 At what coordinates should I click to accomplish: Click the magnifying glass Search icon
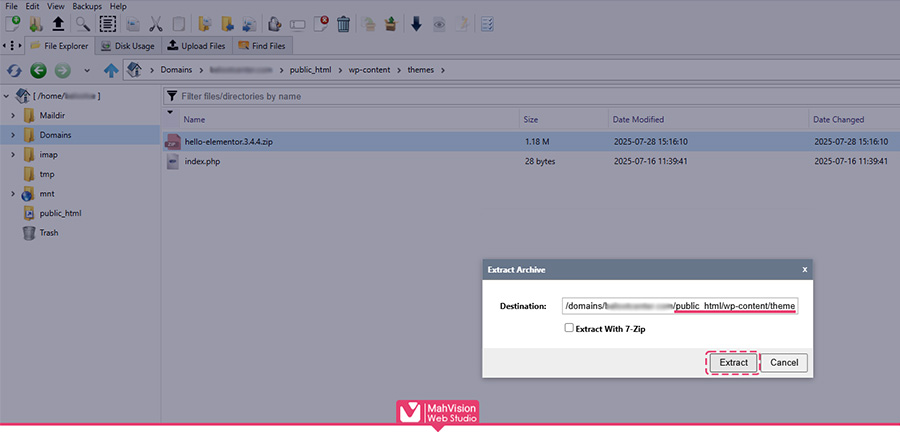(84, 24)
